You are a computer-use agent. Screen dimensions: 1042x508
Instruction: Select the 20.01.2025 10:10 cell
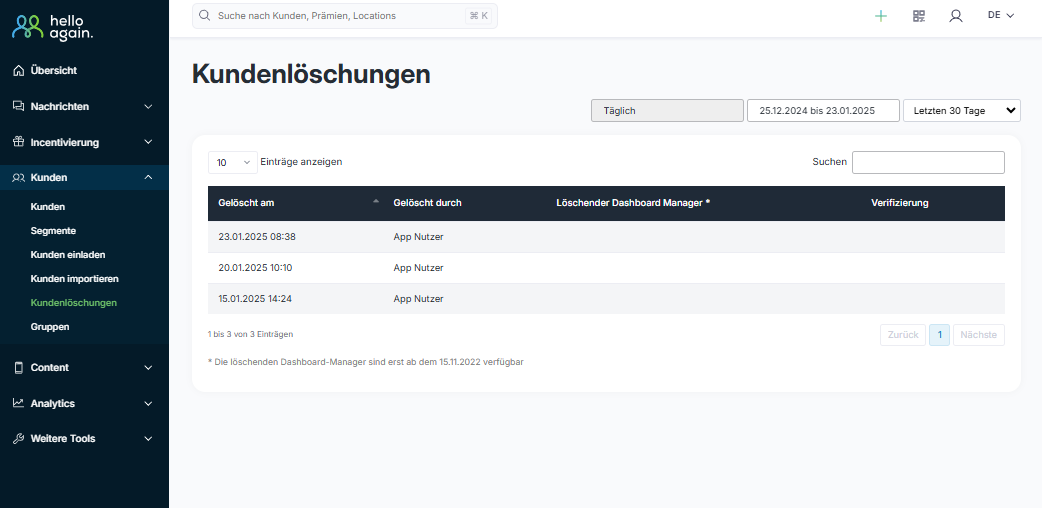[255, 268]
